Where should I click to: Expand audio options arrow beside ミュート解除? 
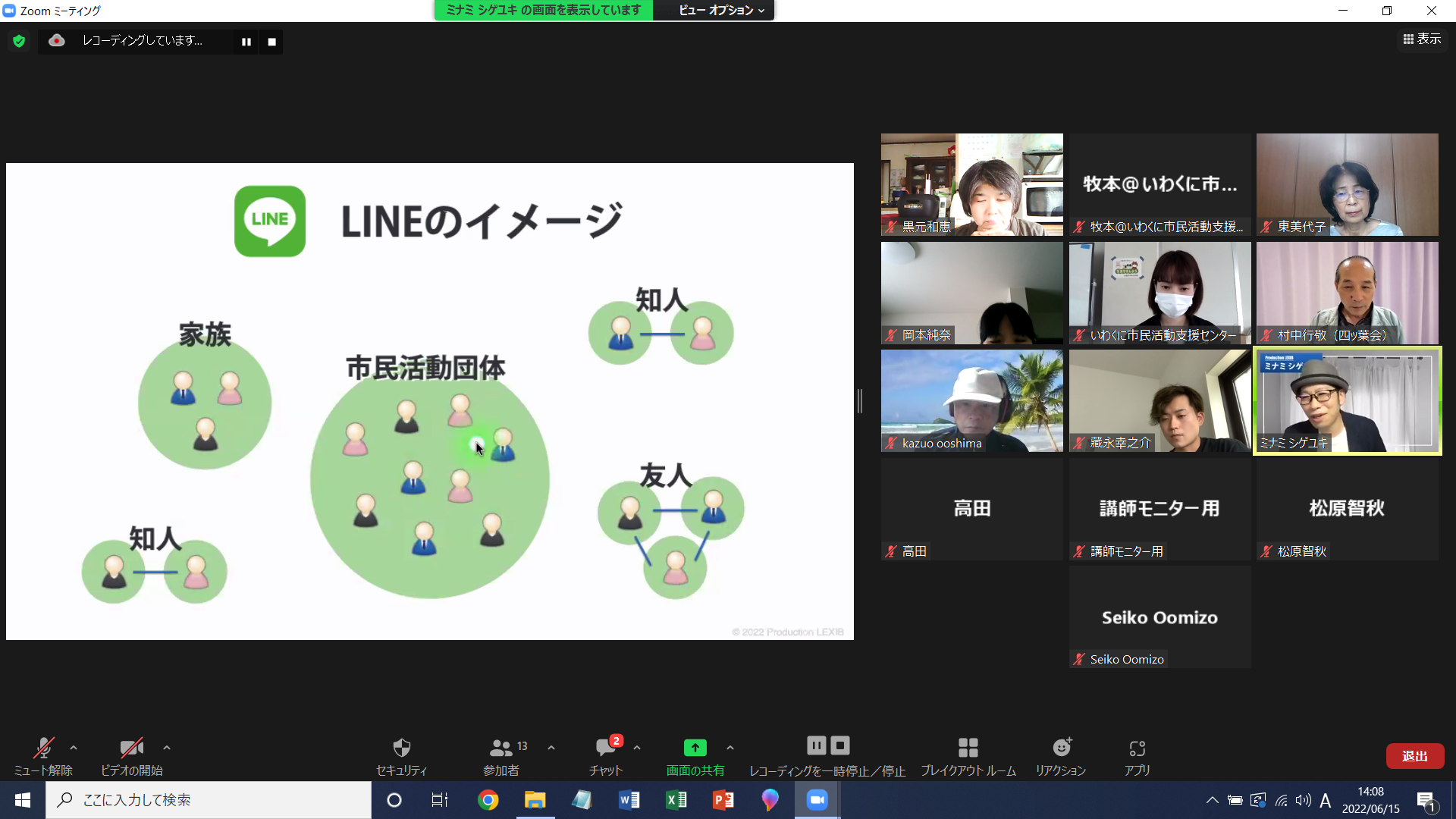74,748
